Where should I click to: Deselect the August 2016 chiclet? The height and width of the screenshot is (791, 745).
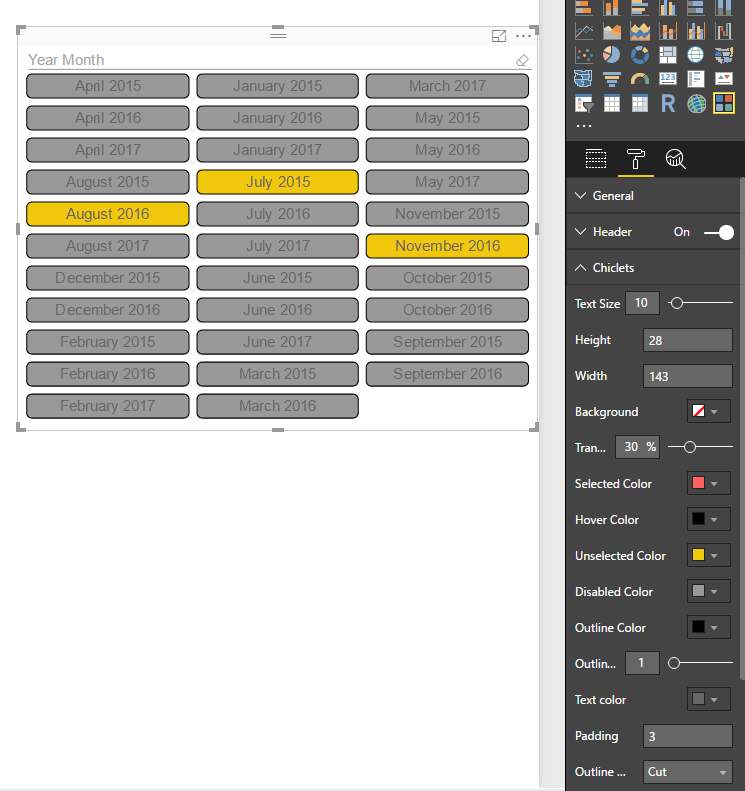click(x=108, y=214)
